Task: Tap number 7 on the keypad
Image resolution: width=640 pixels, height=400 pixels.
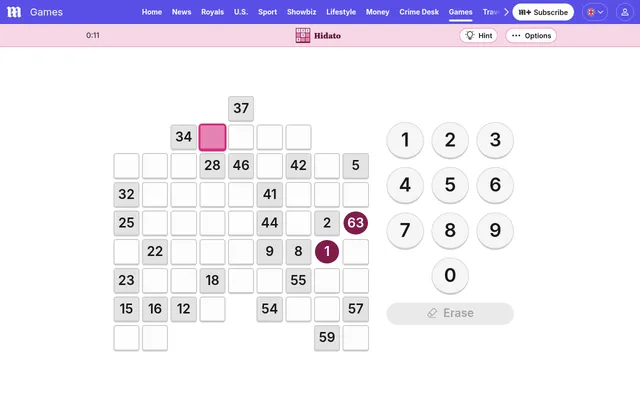Action: click(x=405, y=230)
